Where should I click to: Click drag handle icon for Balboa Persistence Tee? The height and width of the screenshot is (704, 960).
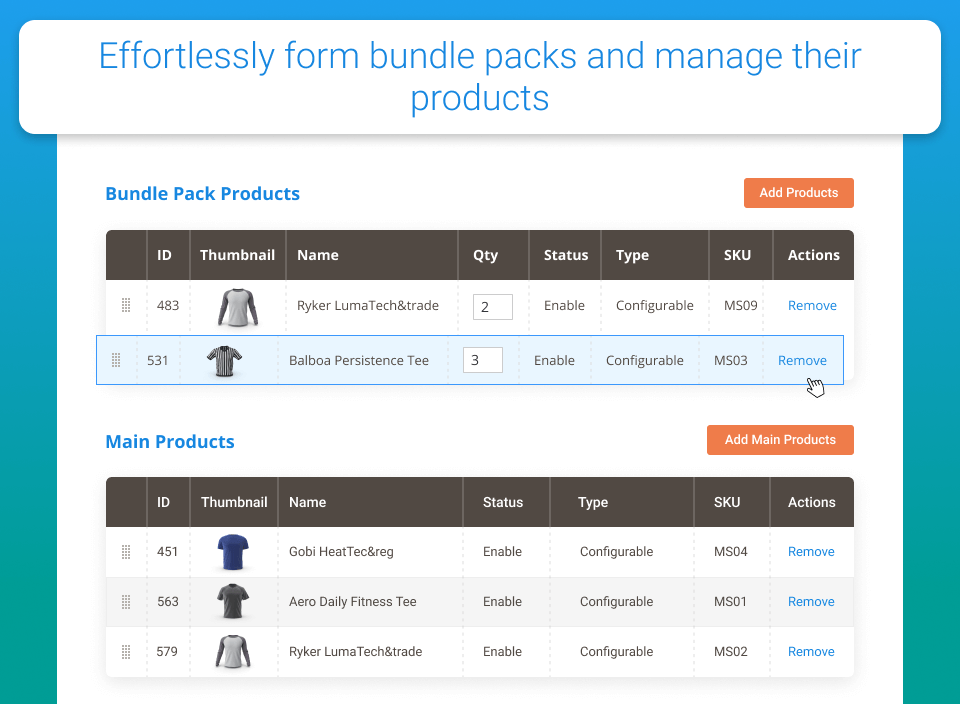116,360
